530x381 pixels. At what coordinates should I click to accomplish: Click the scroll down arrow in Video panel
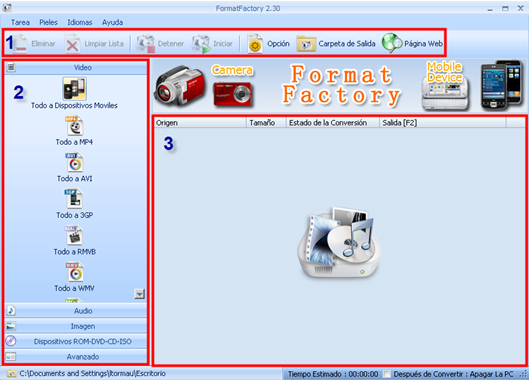(139, 294)
